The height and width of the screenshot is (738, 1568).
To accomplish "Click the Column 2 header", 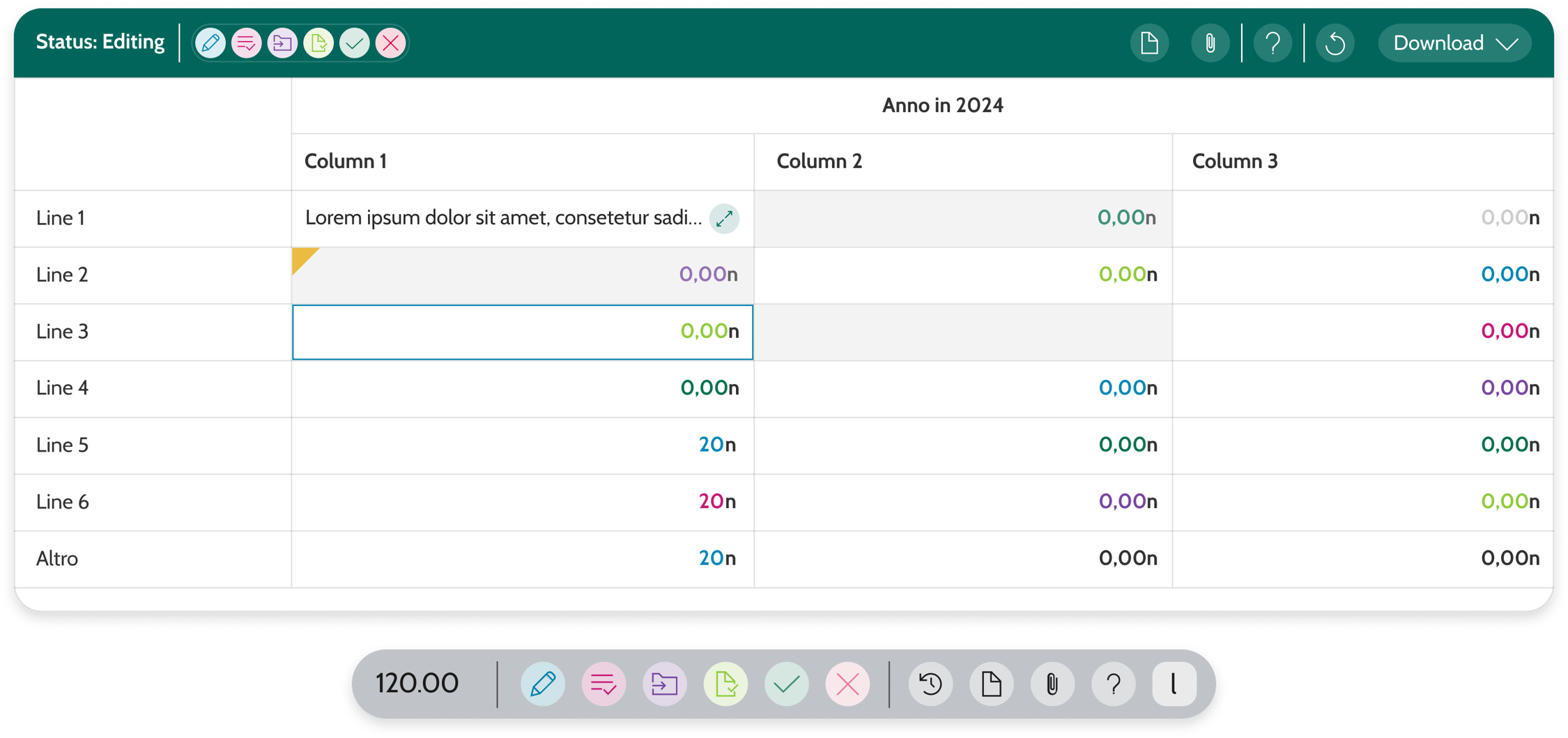I will click(820, 162).
